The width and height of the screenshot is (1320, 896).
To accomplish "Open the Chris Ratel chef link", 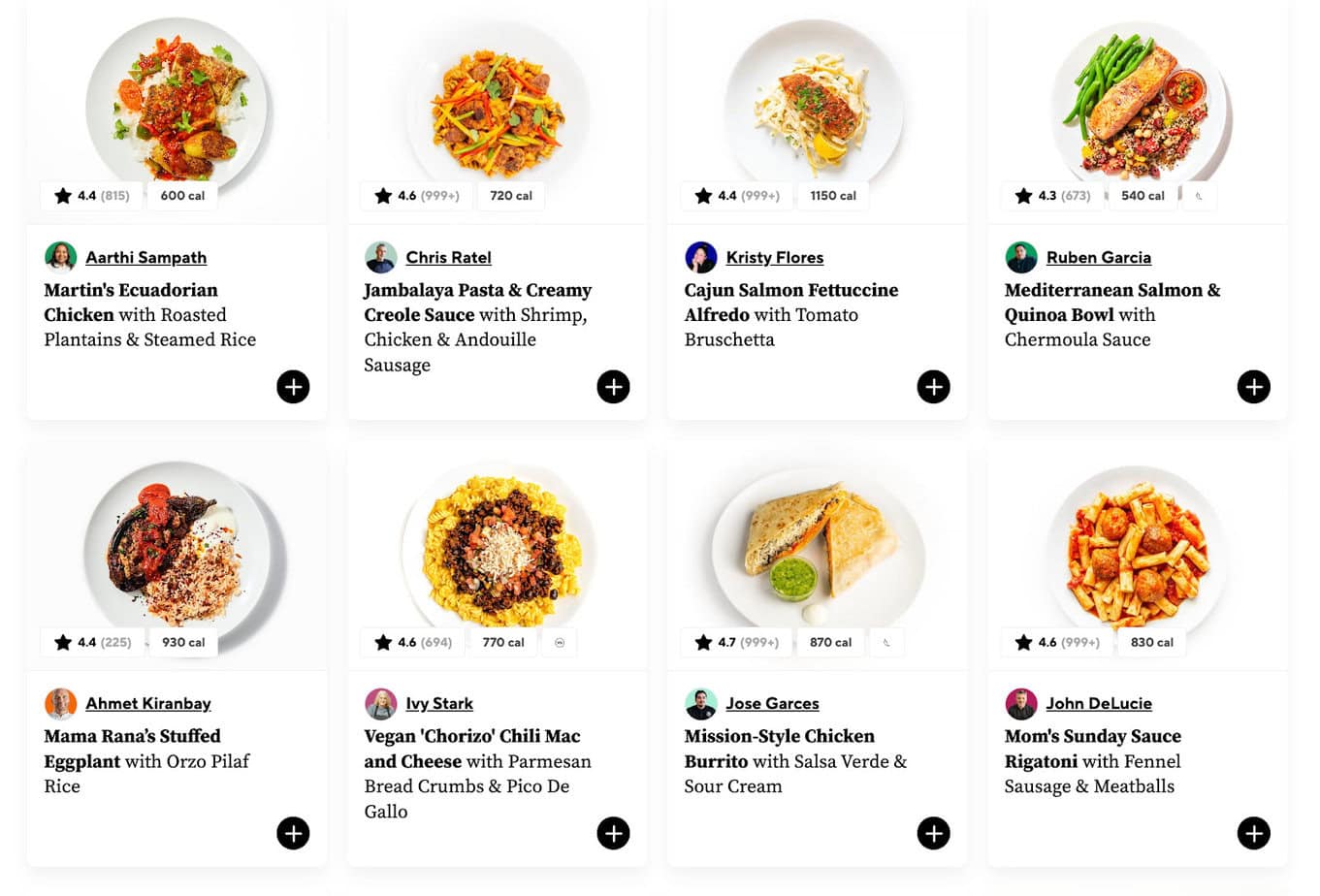I will pyautogui.click(x=448, y=257).
